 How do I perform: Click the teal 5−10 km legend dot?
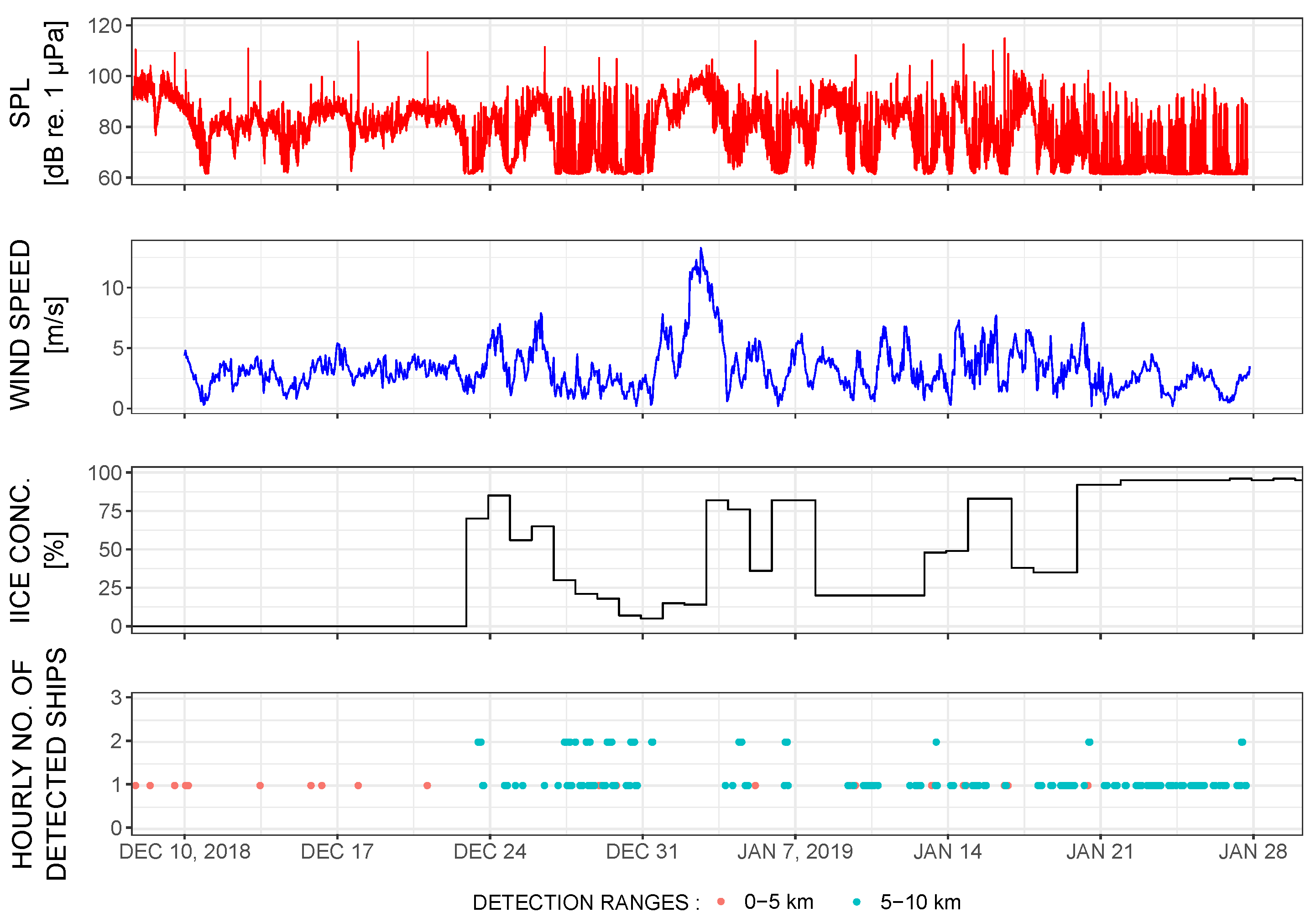tap(856, 902)
